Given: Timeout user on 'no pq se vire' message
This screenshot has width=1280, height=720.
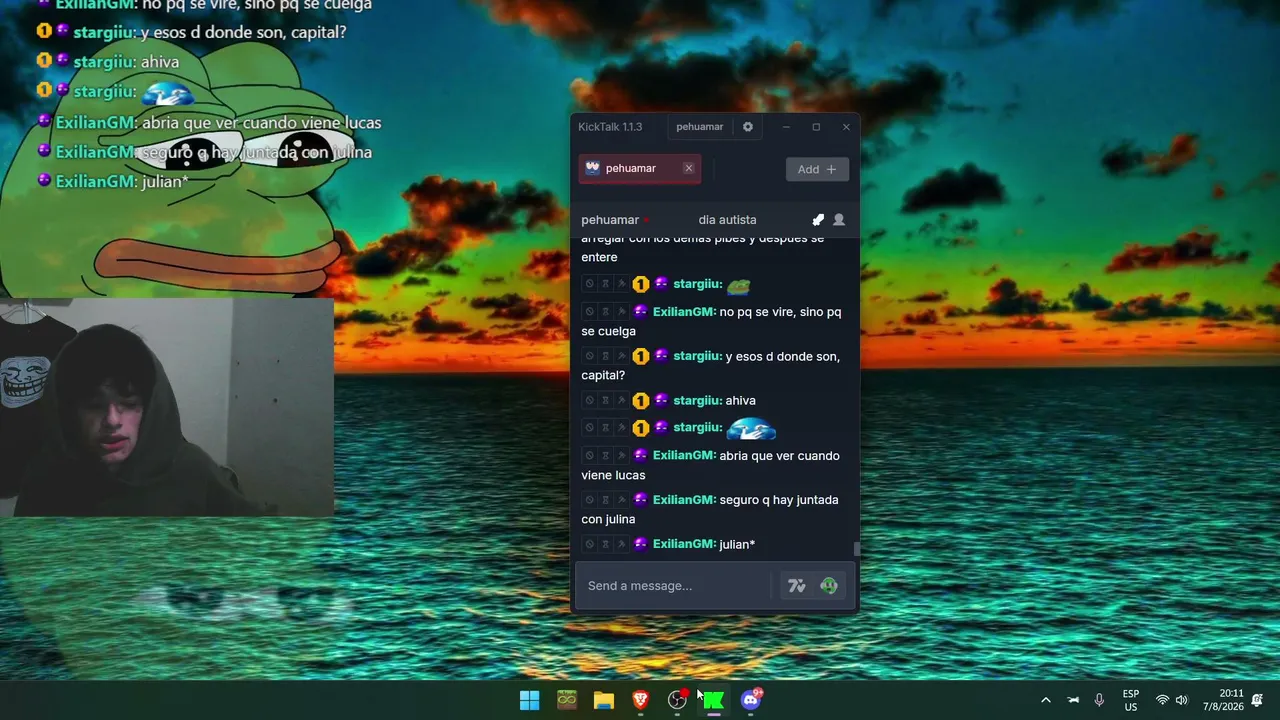Looking at the screenshot, I should [x=605, y=312].
